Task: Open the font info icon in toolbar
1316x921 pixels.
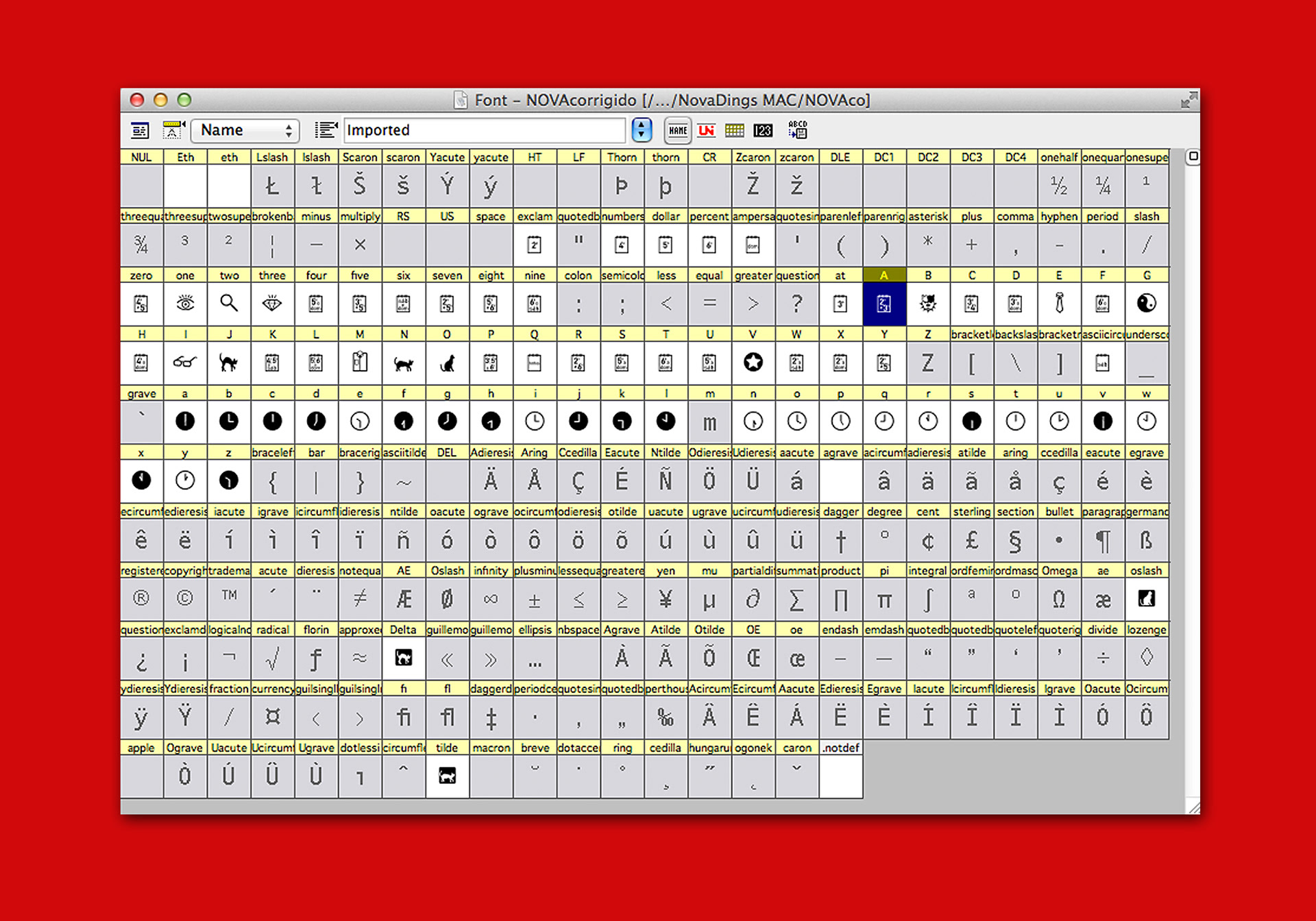Action: click(140, 130)
